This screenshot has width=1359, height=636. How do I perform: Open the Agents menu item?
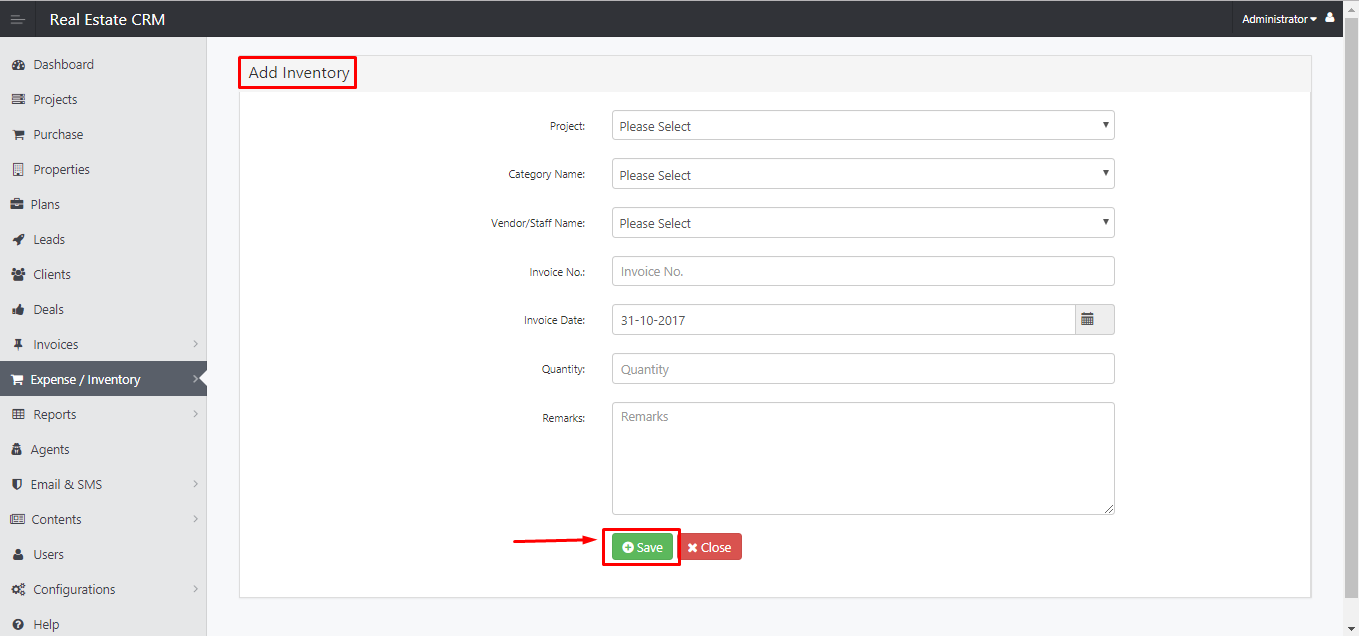(x=103, y=450)
